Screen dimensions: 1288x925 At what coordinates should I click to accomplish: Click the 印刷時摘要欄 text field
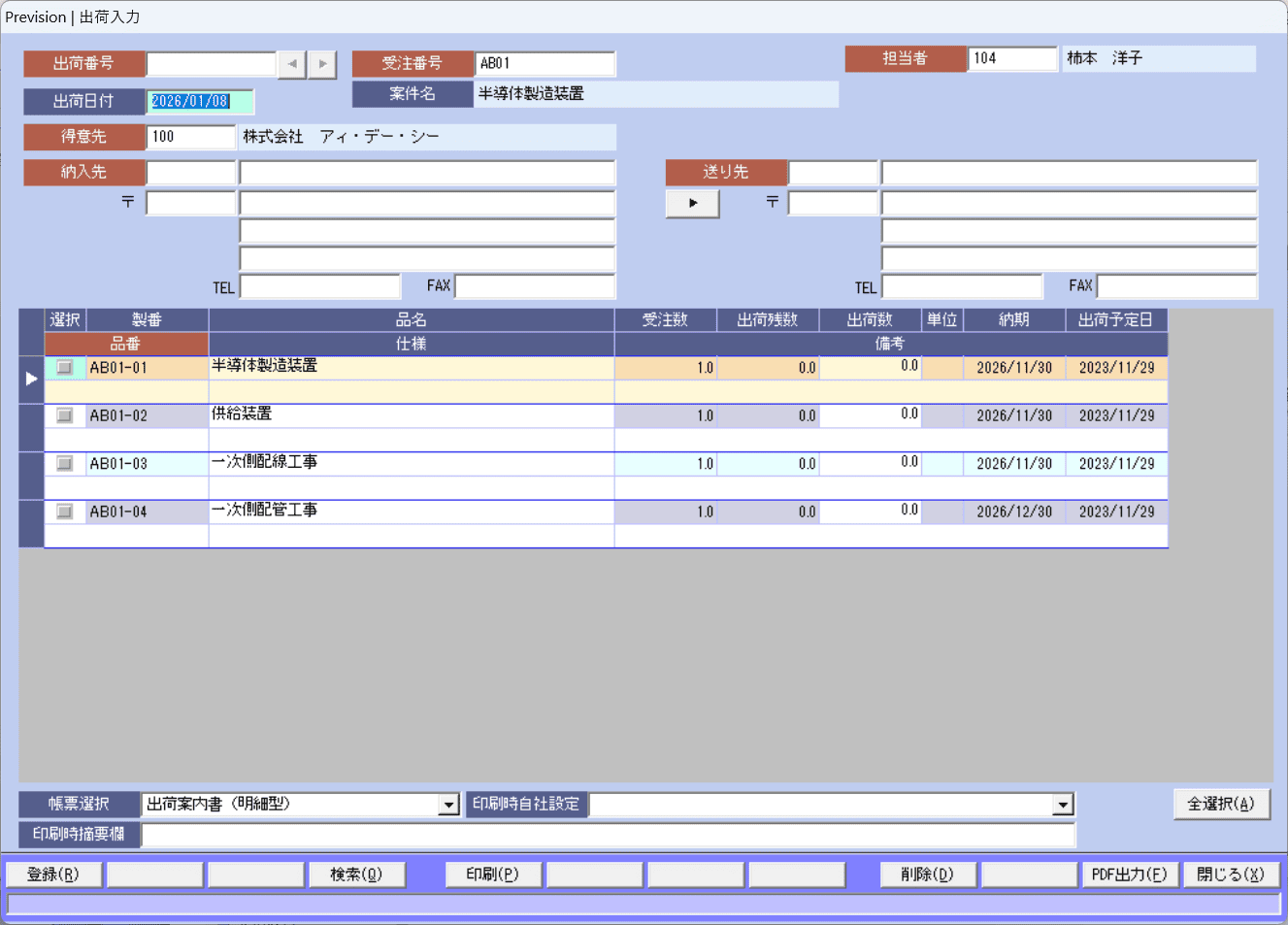(608, 835)
